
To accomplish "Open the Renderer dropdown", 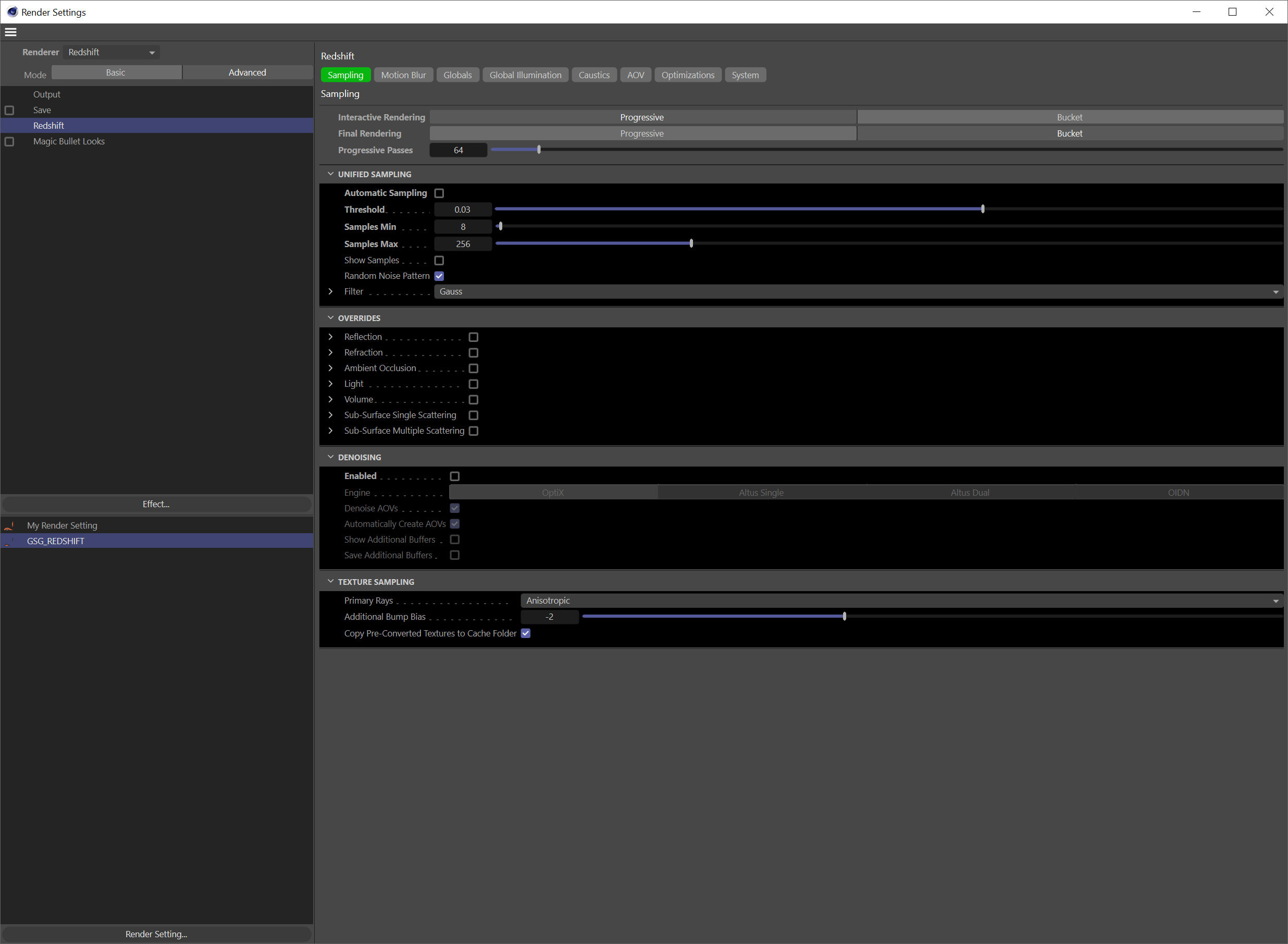I will coord(112,52).
